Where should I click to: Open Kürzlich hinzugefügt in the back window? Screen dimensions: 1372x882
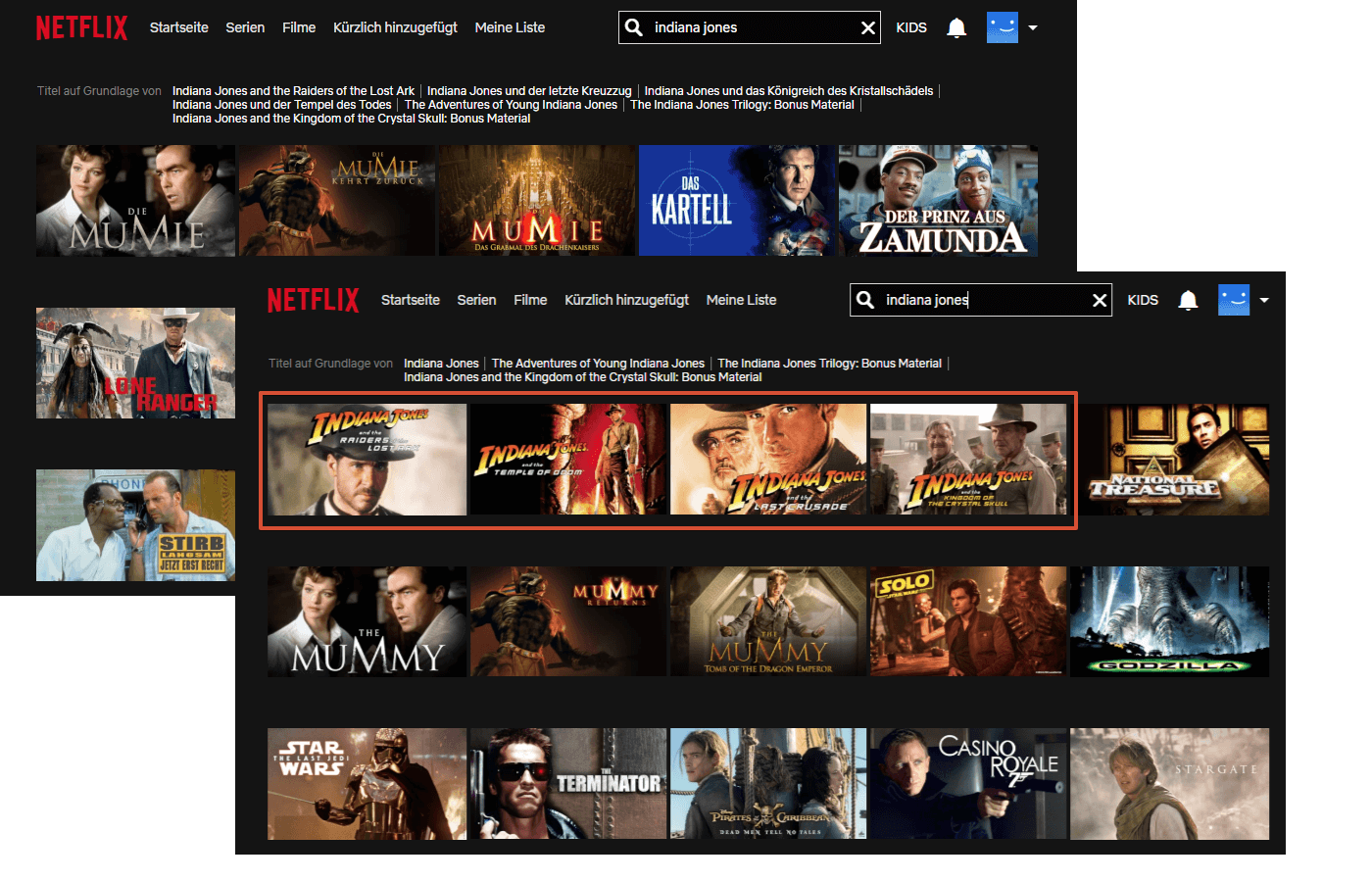395,27
